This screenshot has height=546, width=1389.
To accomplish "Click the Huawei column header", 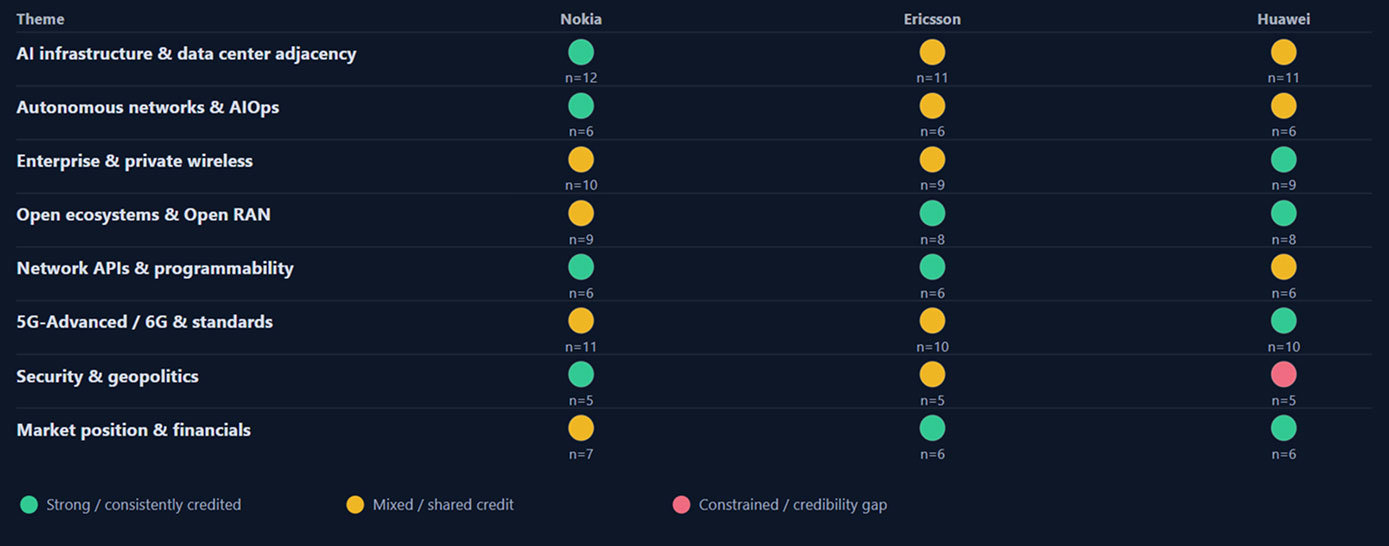I will (x=1284, y=19).
